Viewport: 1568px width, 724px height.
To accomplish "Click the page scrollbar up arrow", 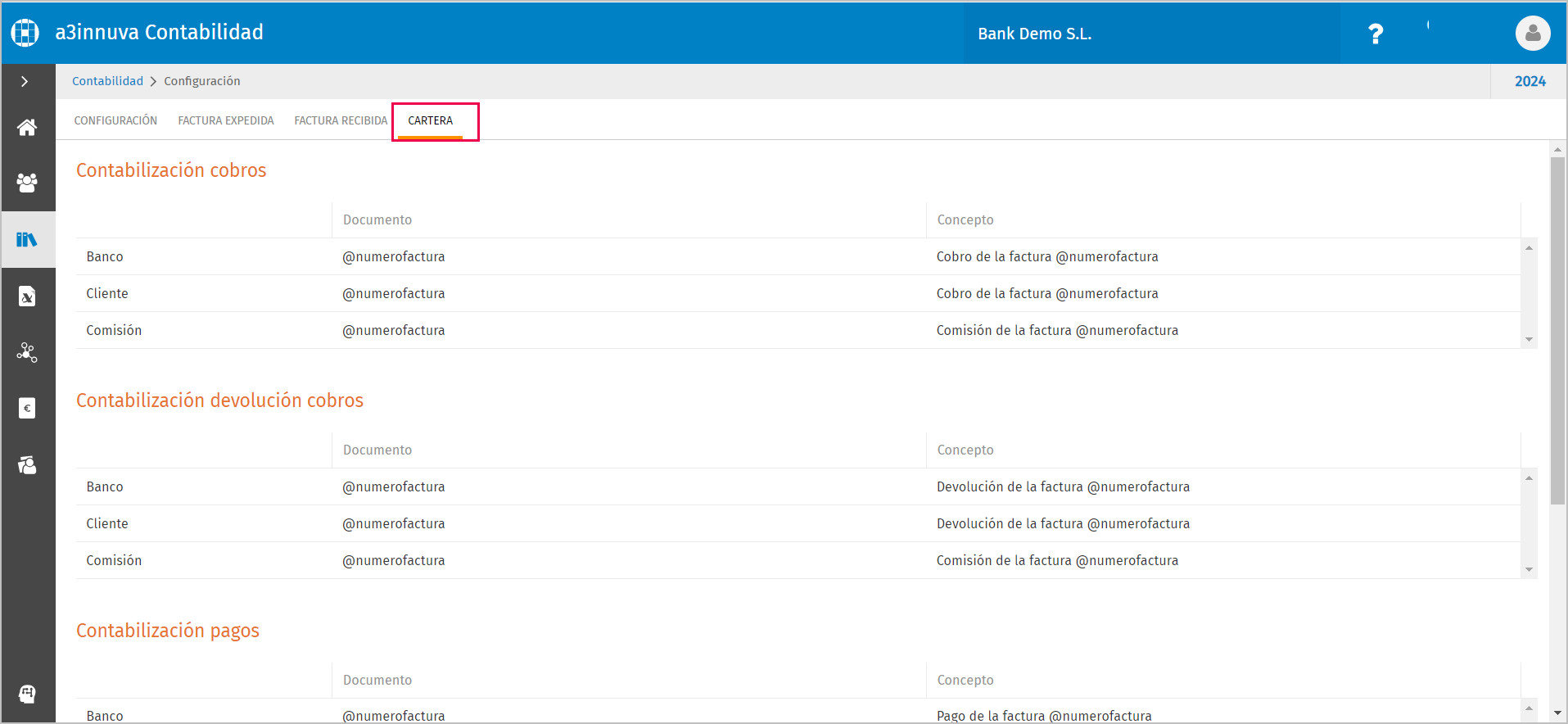I will [1557, 150].
